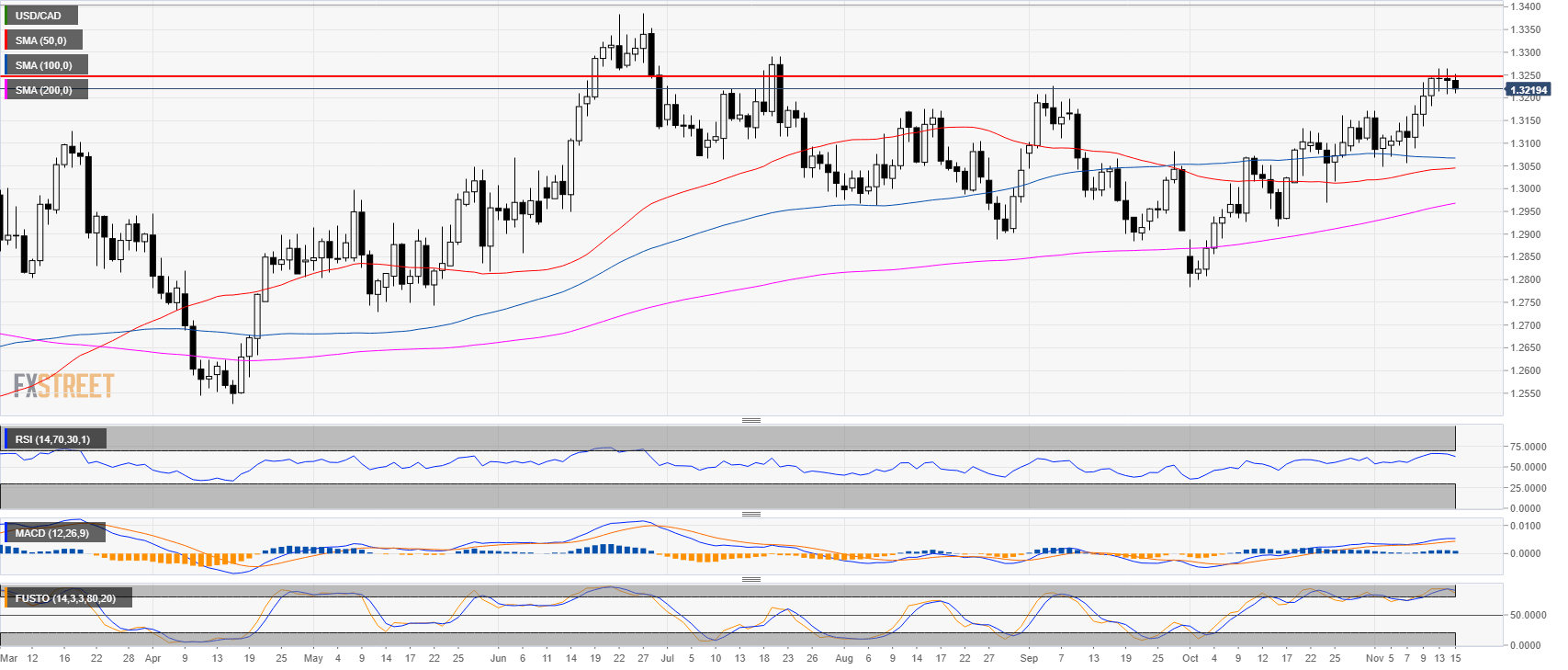The width and height of the screenshot is (1568, 670).
Task: Click resize handle between MACD and FUSTO panes
Action: 750,579
